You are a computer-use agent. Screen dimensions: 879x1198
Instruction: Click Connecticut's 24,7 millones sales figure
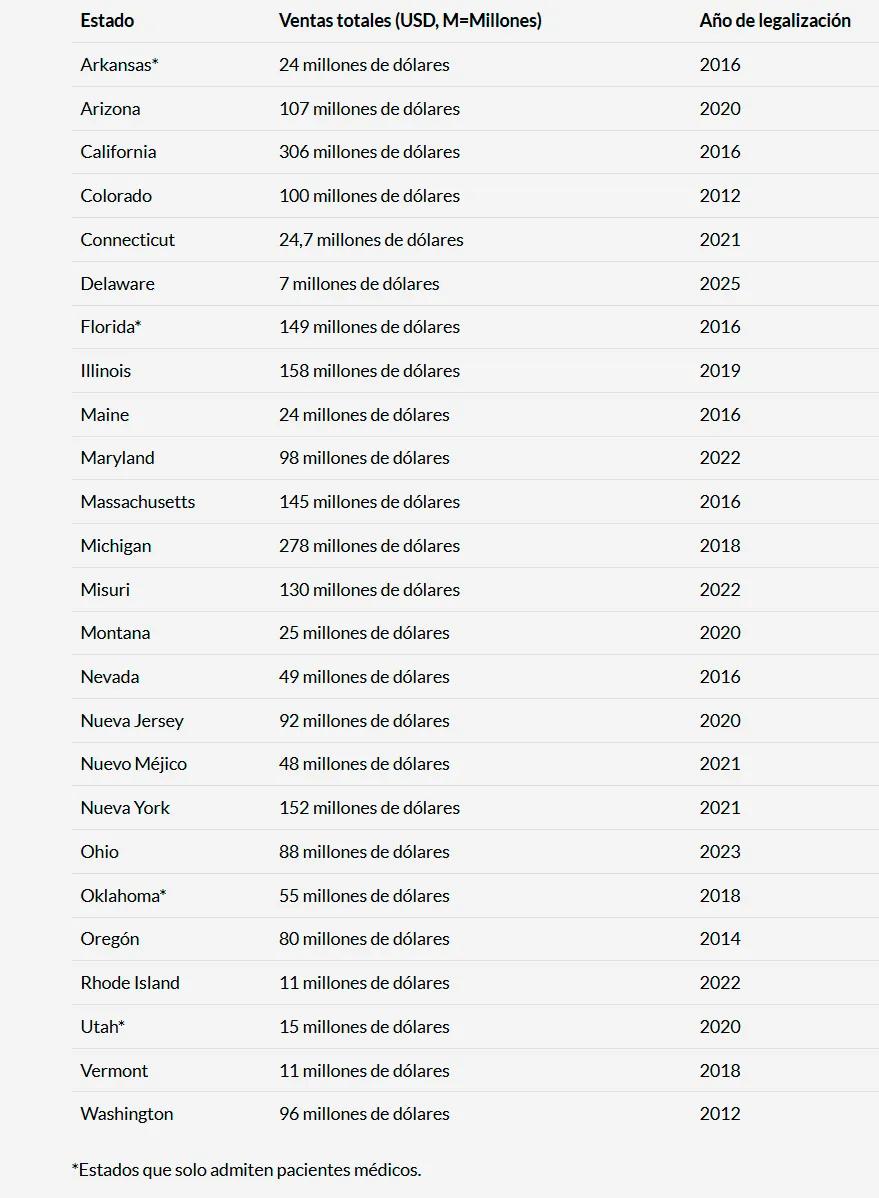(371, 240)
